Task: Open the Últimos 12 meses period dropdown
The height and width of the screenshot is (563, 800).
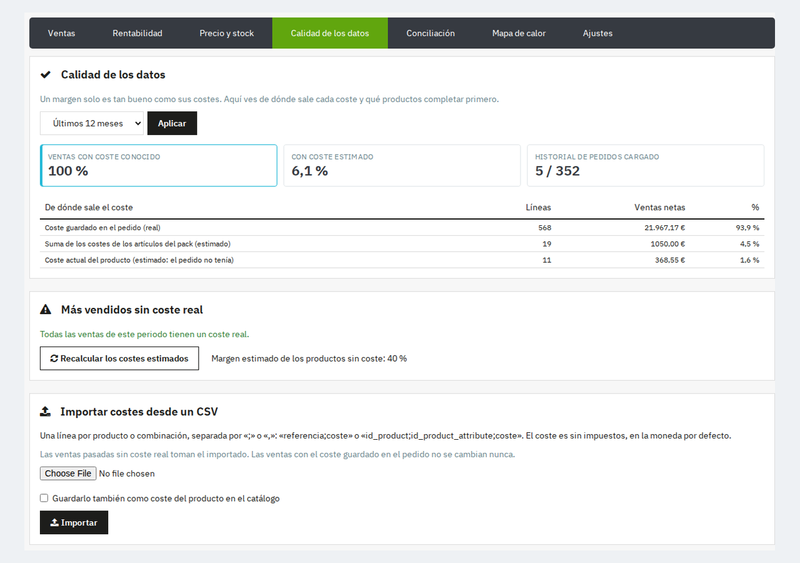Action: (x=92, y=124)
